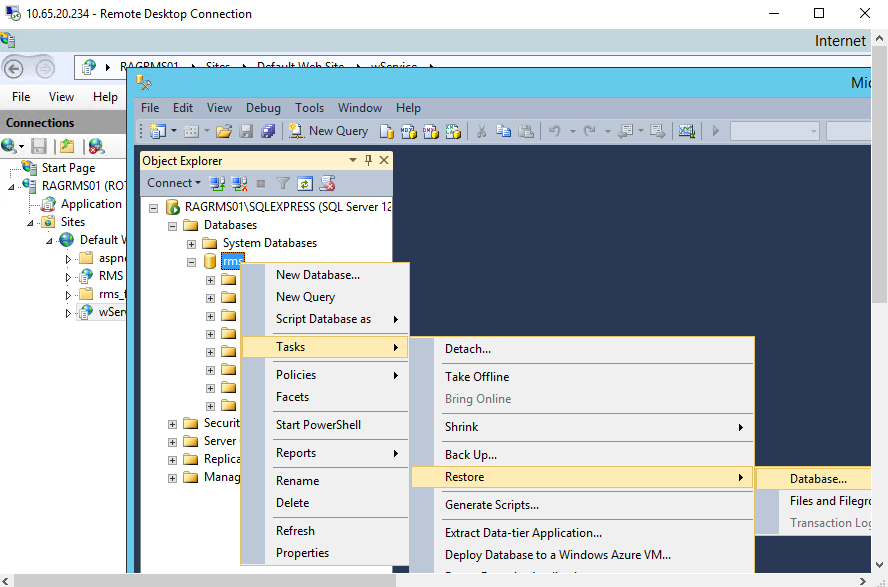Click Analysis Services MDX Query icon
Screen dimensions: 888x587
point(408,131)
